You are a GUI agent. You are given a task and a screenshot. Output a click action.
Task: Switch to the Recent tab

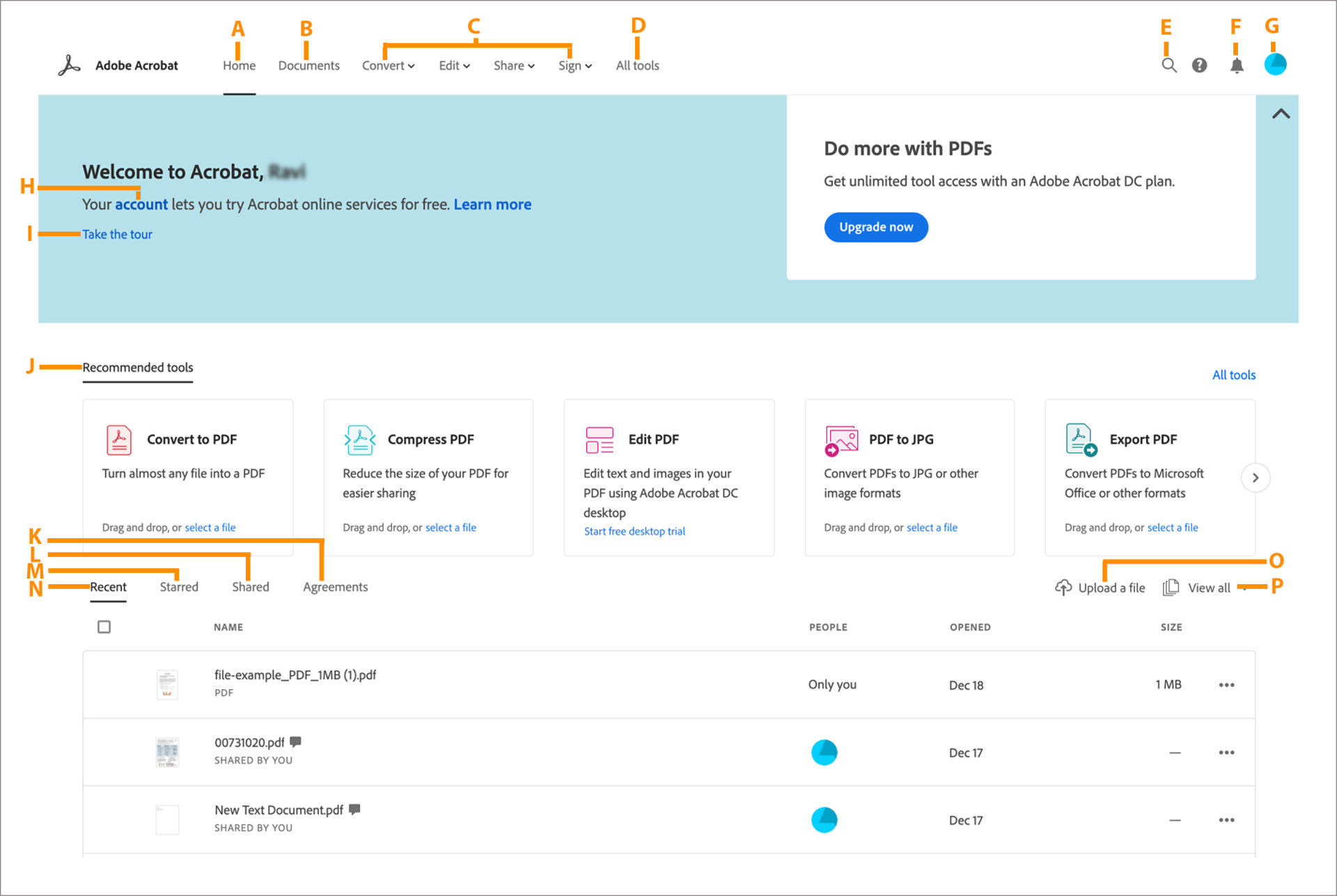(108, 587)
